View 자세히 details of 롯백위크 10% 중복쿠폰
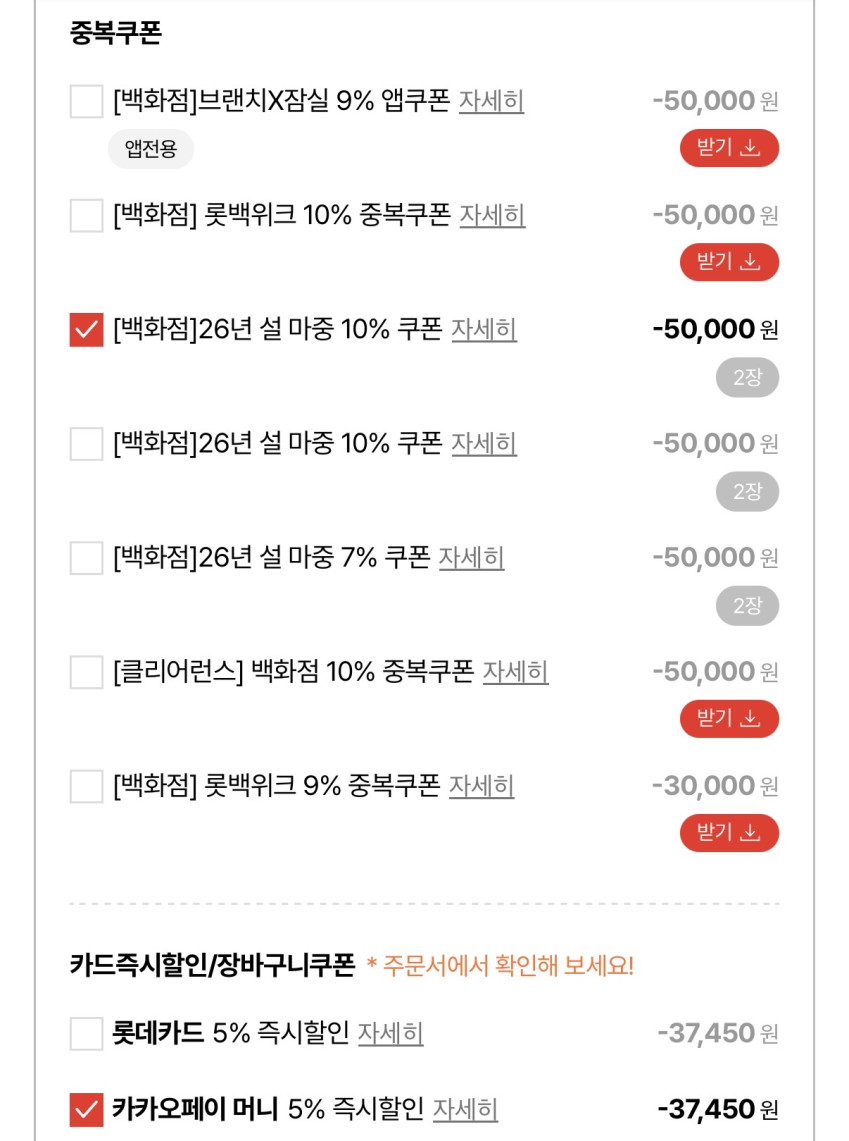This screenshot has width=849, height=1141. [x=492, y=215]
